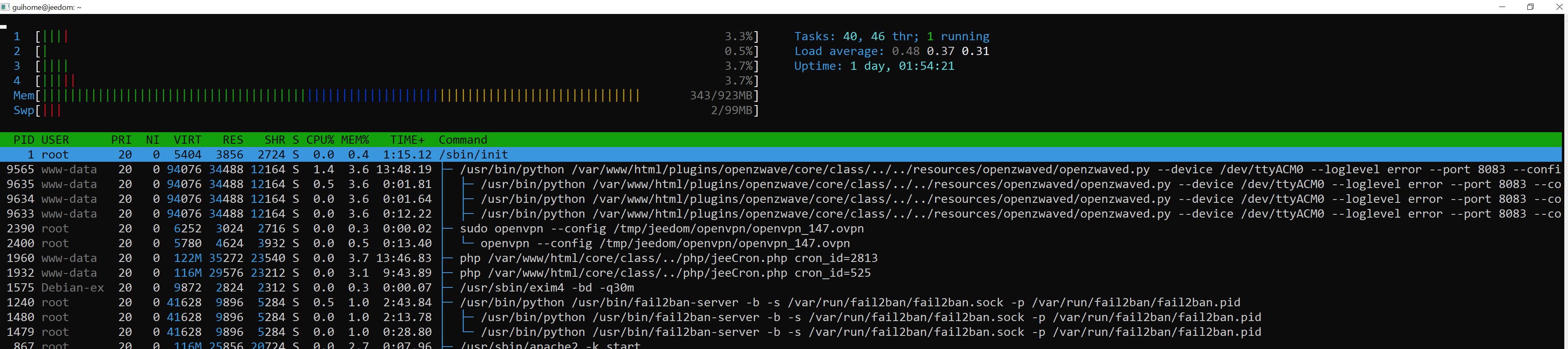
Task: Click the Swp usage bar
Action: pyautogui.click(x=386, y=110)
